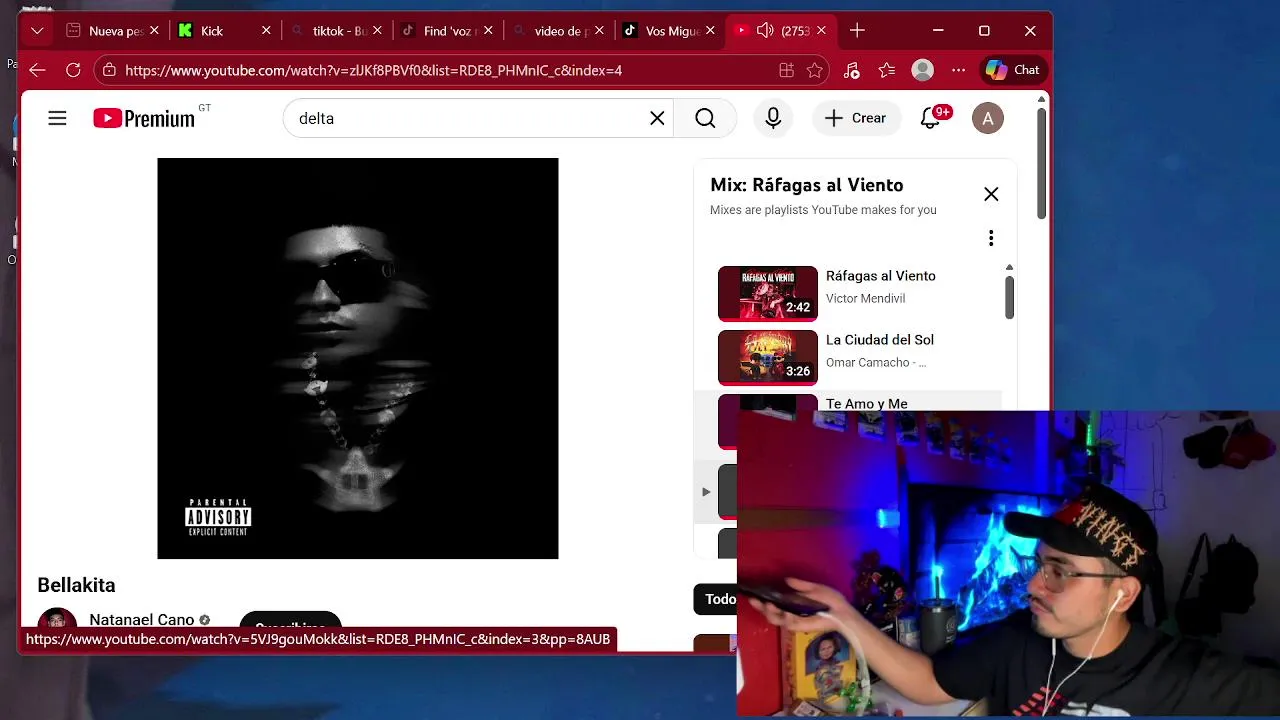
Task: Select the 'Te Amo y Me' playlist entry
Action: pos(867,403)
